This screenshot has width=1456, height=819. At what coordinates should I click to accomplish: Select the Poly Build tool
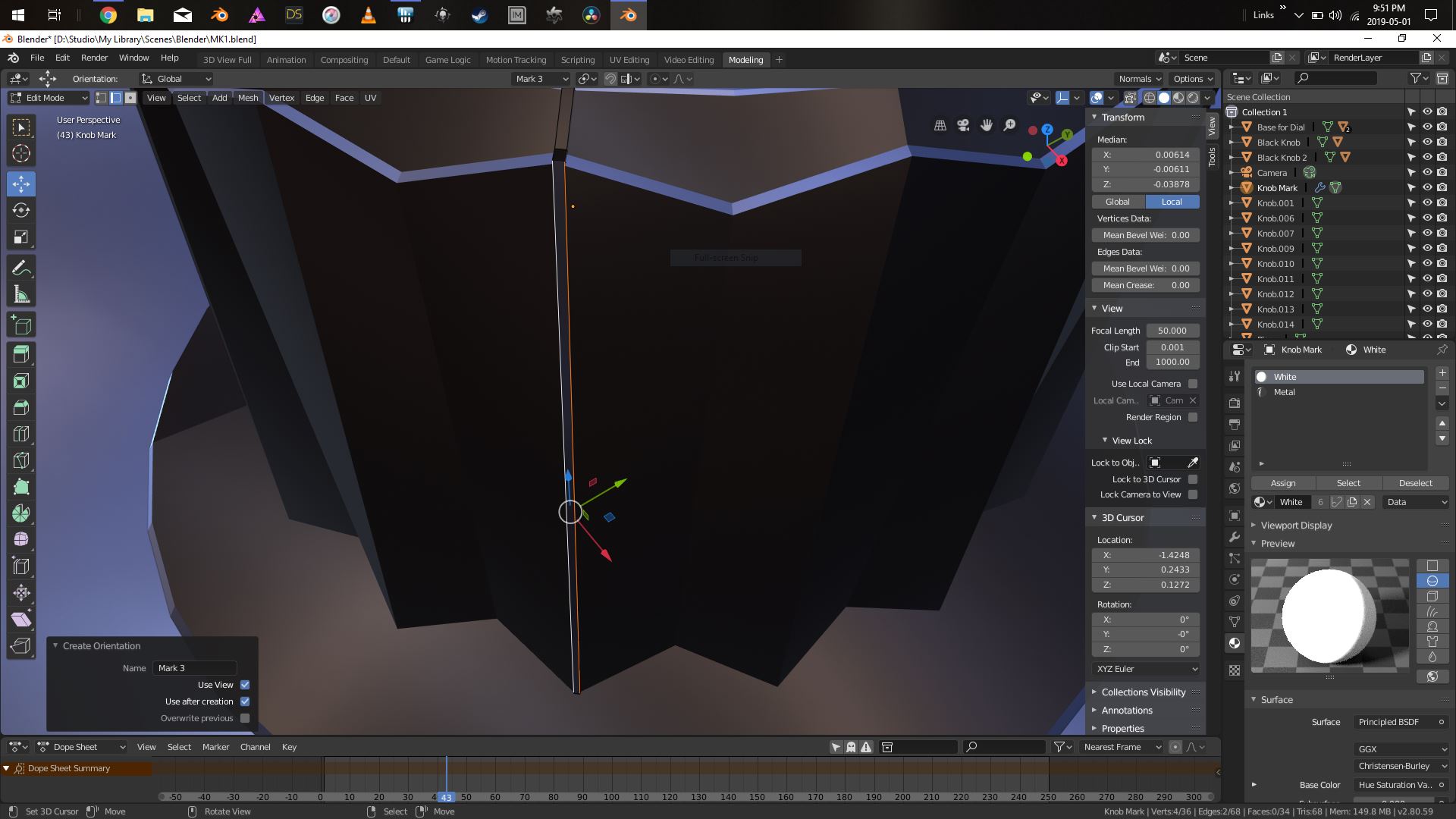[x=21, y=487]
